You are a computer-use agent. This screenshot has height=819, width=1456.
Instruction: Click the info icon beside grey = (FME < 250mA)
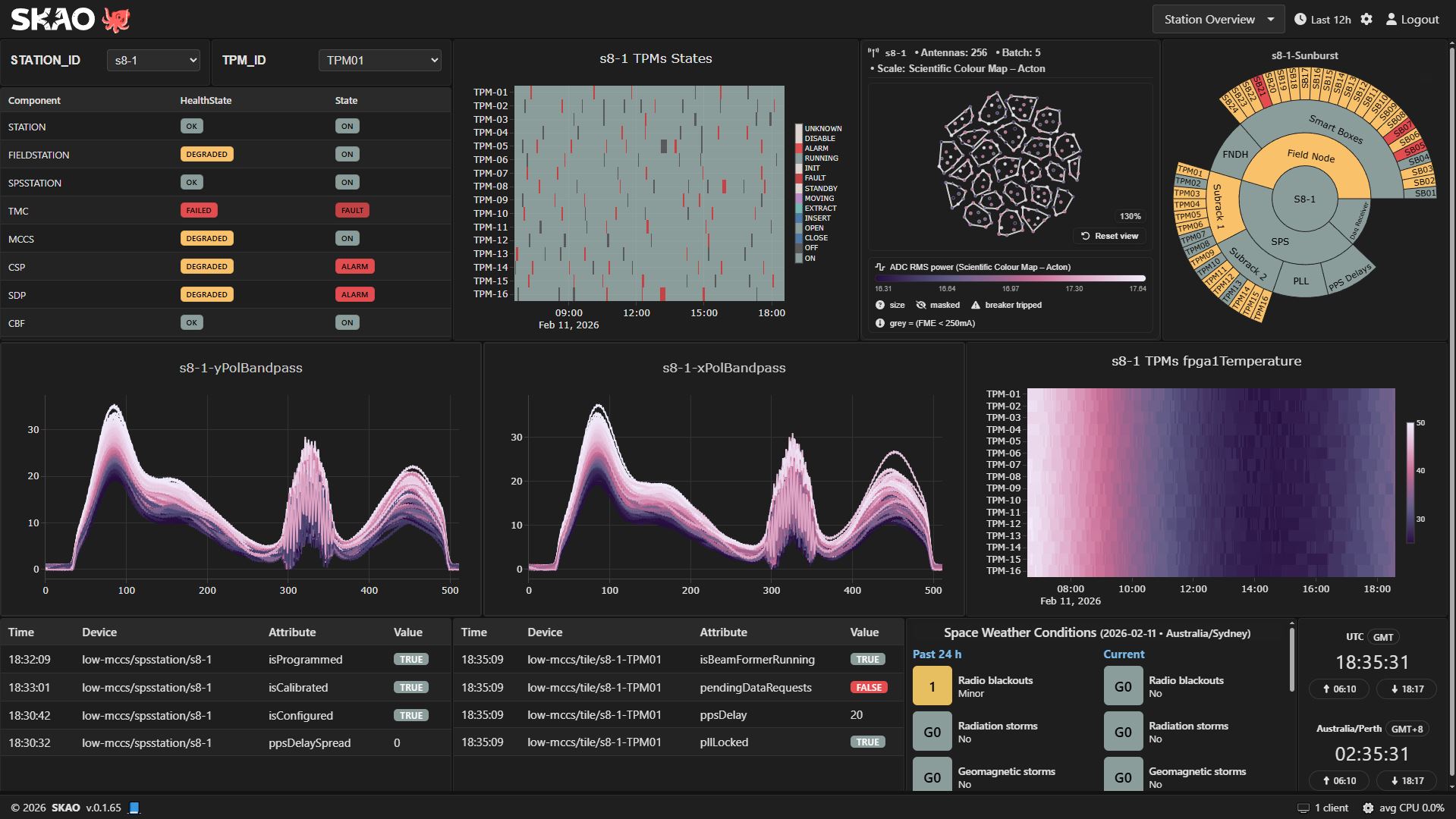(880, 323)
